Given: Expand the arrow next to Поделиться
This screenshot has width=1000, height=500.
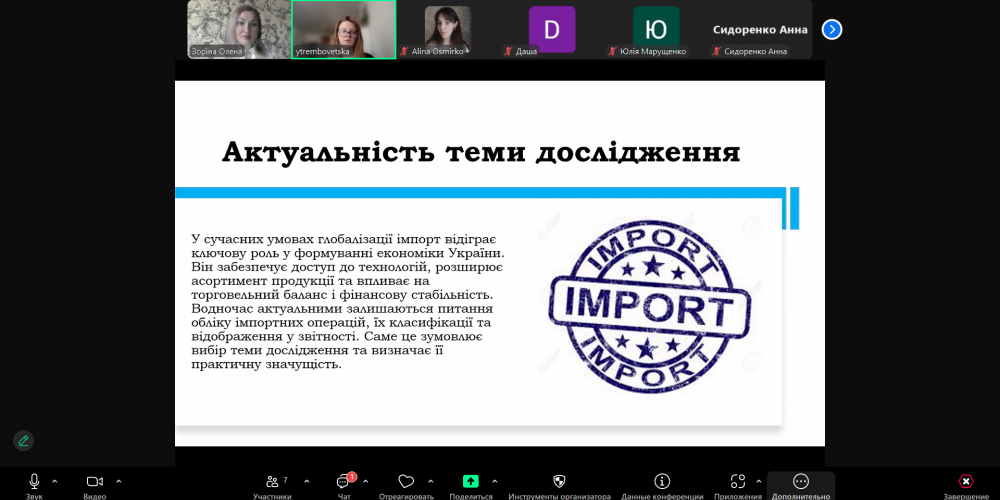Looking at the screenshot, I should [494, 481].
